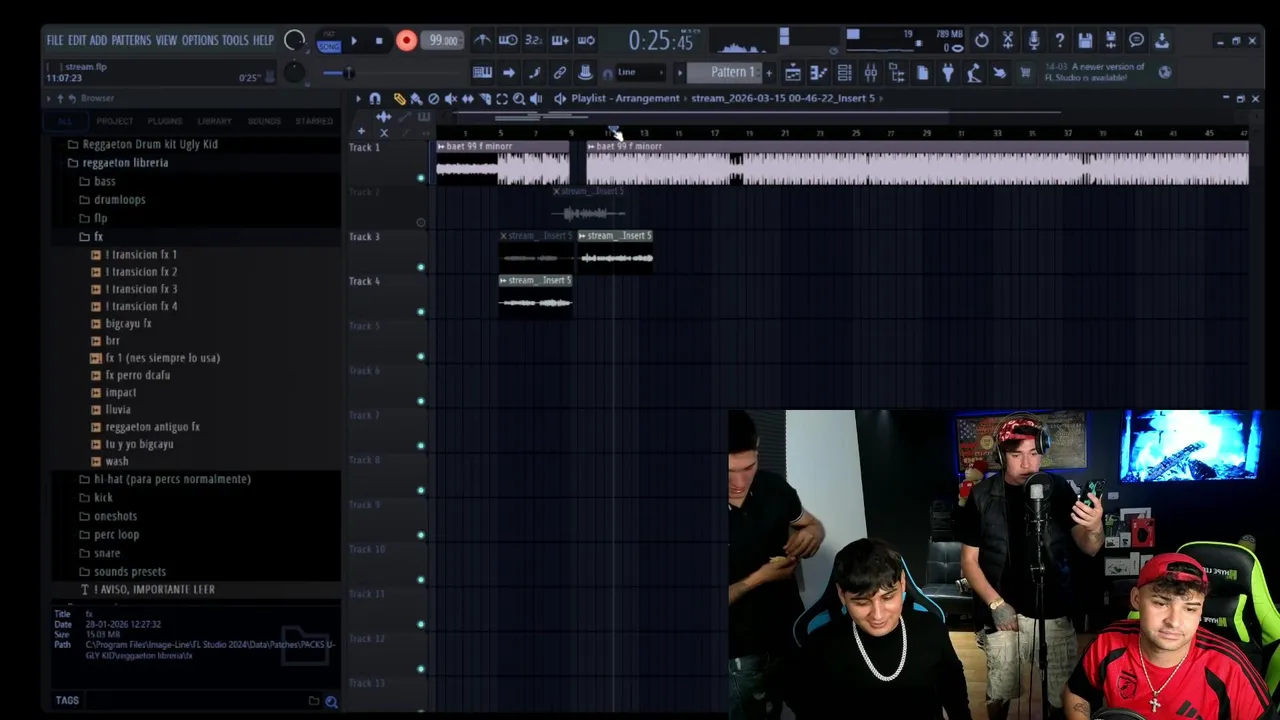Open the Piano roll view icon

pyautogui.click(x=819, y=72)
